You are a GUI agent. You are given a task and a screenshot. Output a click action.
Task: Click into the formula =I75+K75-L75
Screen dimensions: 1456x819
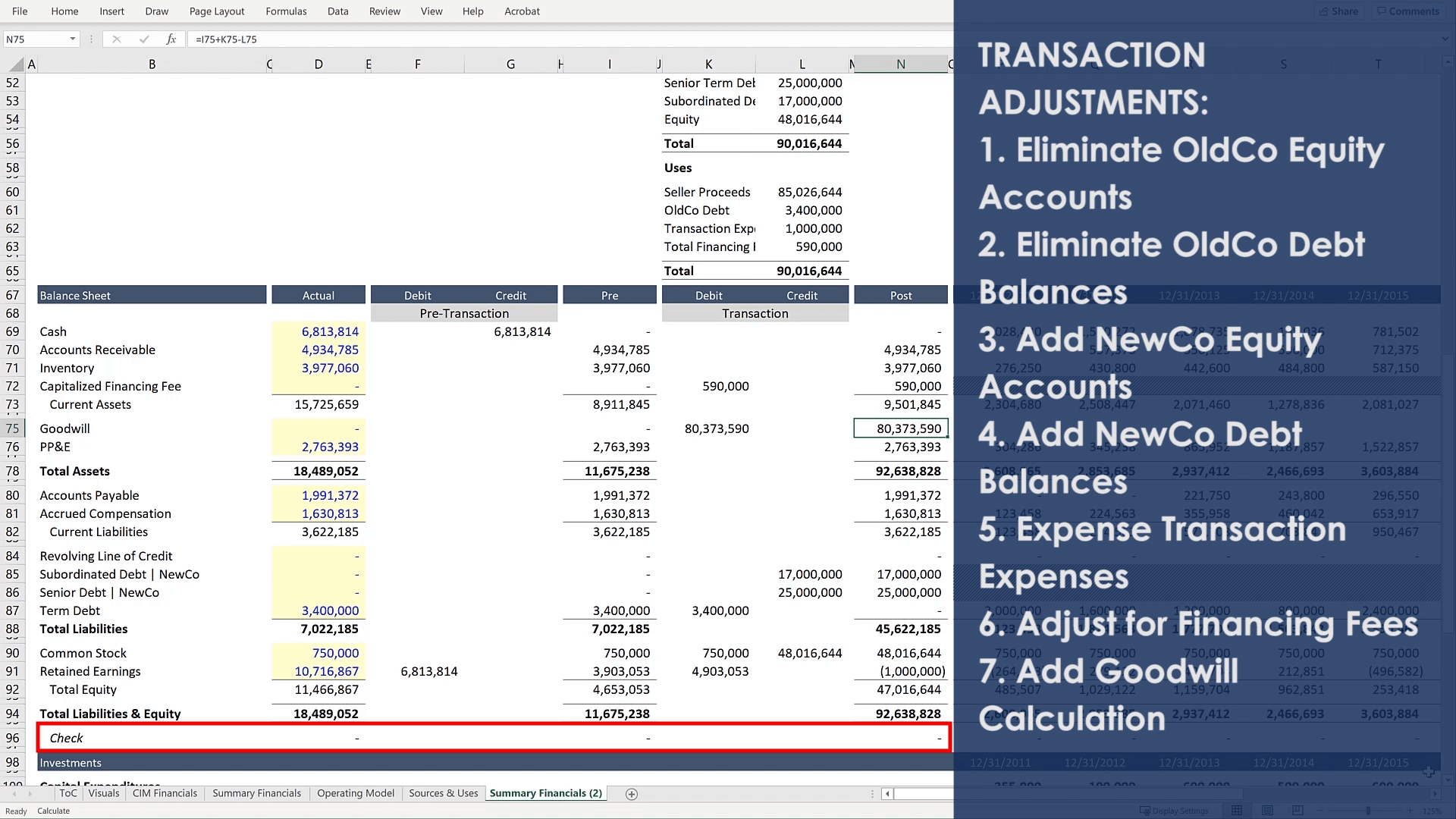[x=226, y=39]
